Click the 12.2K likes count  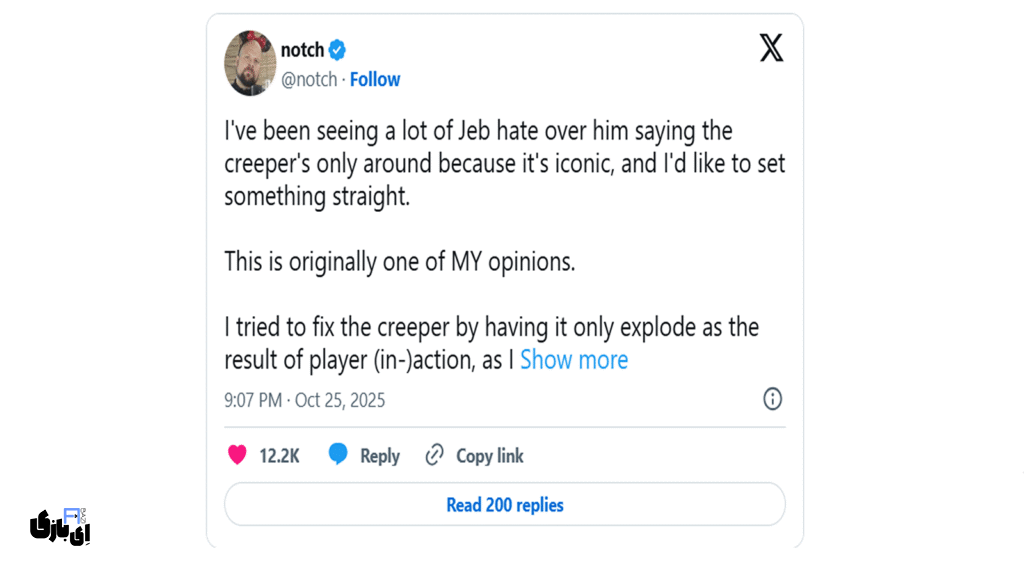279,456
